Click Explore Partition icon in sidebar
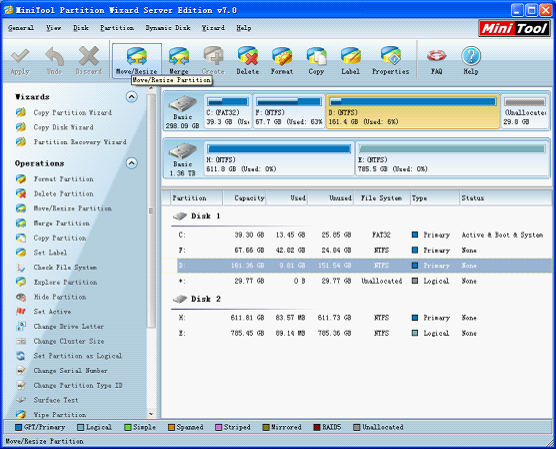Image resolution: width=556 pixels, height=449 pixels. tap(21, 282)
